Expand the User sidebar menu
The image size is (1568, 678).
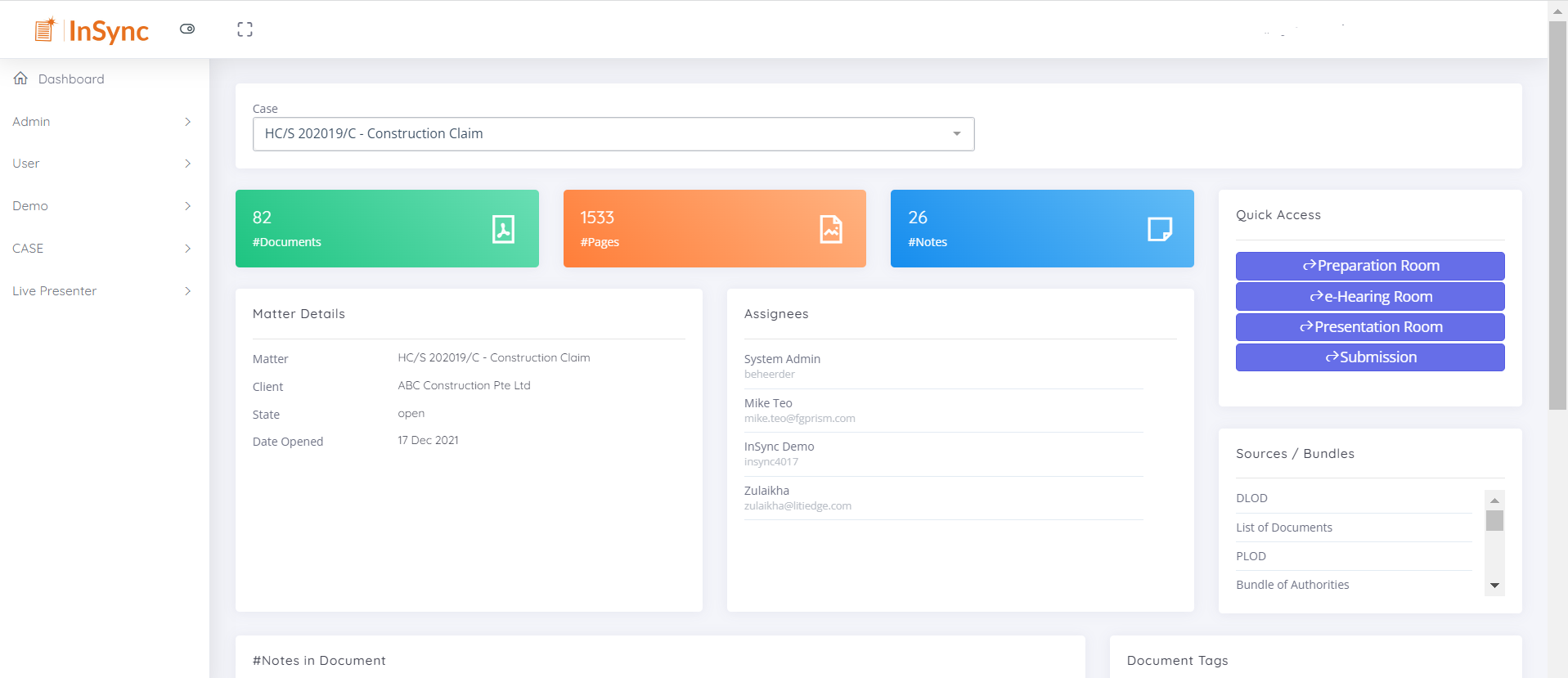coord(102,164)
